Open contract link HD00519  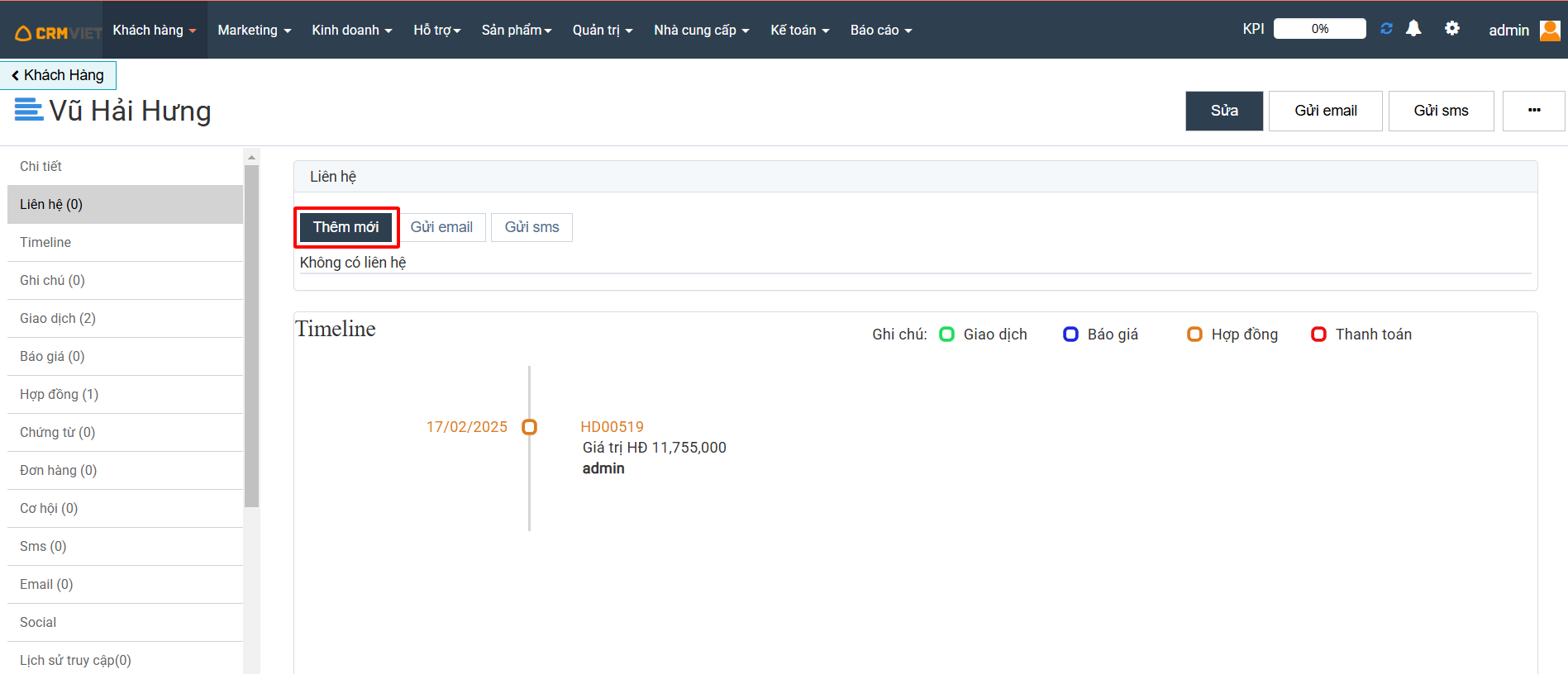pyautogui.click(x=612, y=427)
